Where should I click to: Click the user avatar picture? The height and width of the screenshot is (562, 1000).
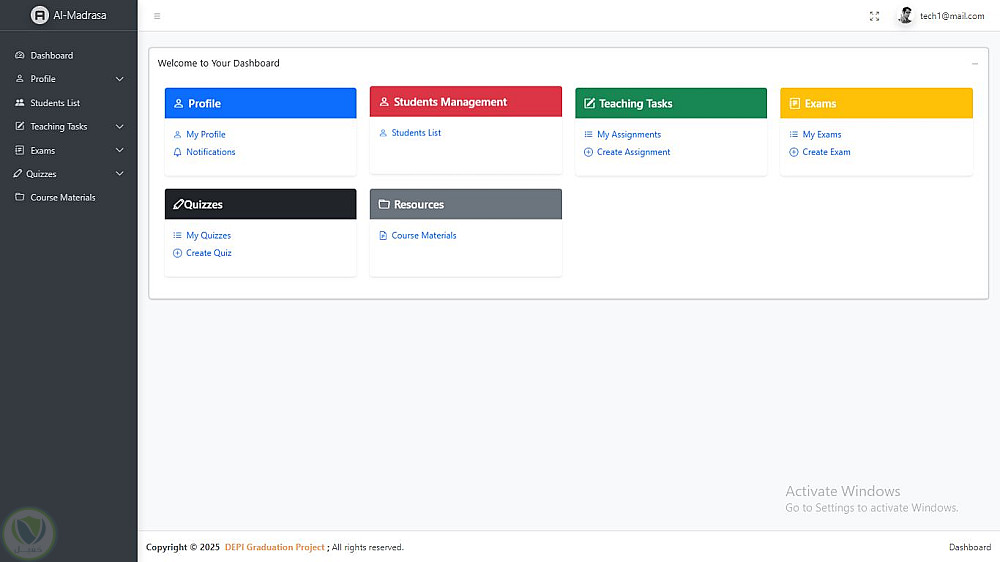[905, 15]
